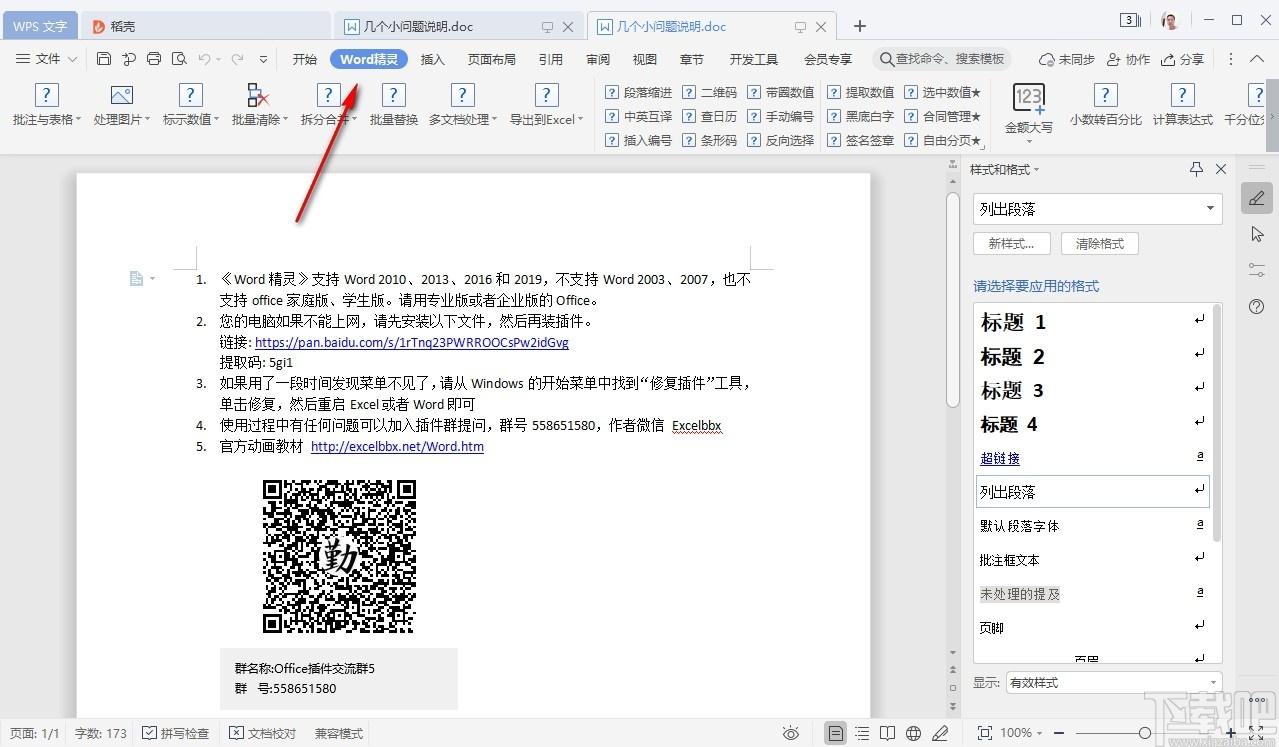
Task: Open the 插入 ribbon tab
Action: (x=433, y=59)
